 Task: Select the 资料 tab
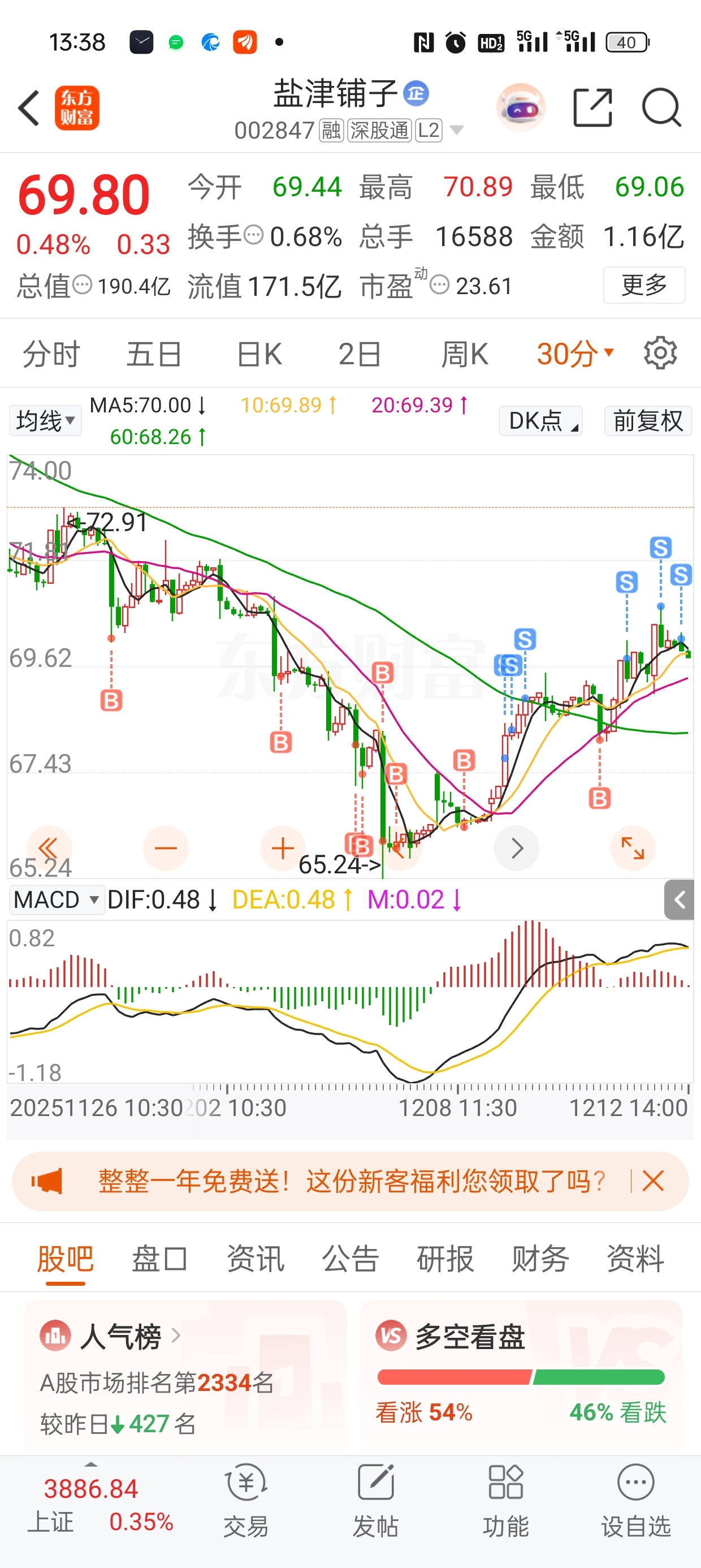click(x=635, y=1259)
